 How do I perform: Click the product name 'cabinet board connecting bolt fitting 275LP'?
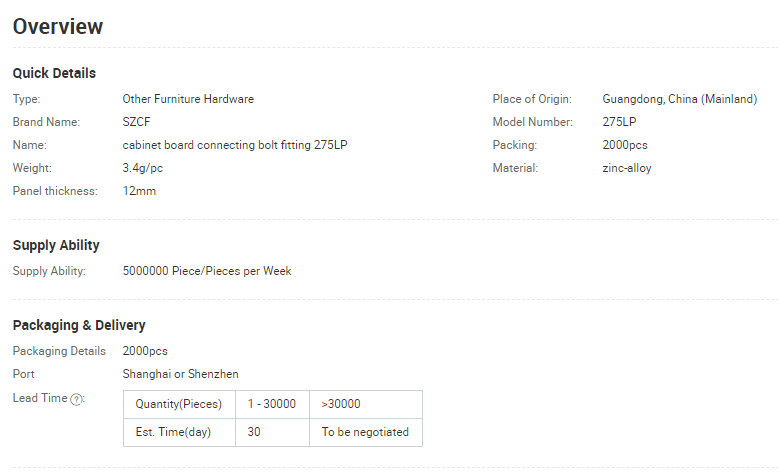pos(235,145)
